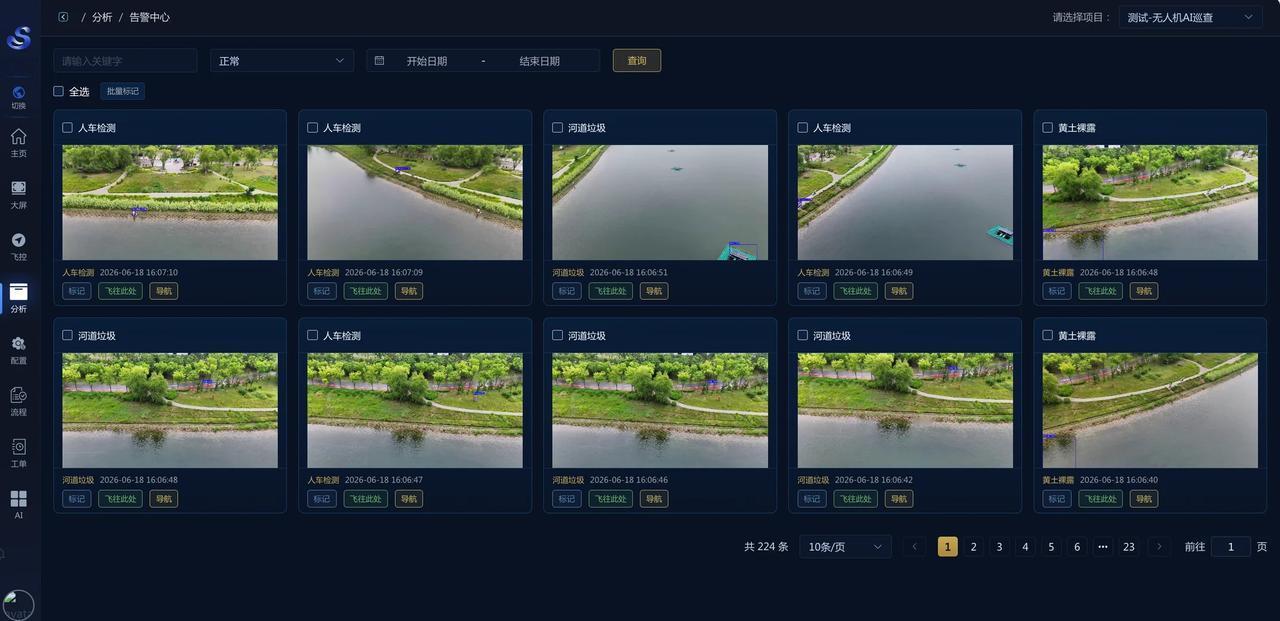The width and height of the screenshot is (1280, 621).
Task: Click the 查询 search button
Action: pyautogui.click(x=637, y=61)
